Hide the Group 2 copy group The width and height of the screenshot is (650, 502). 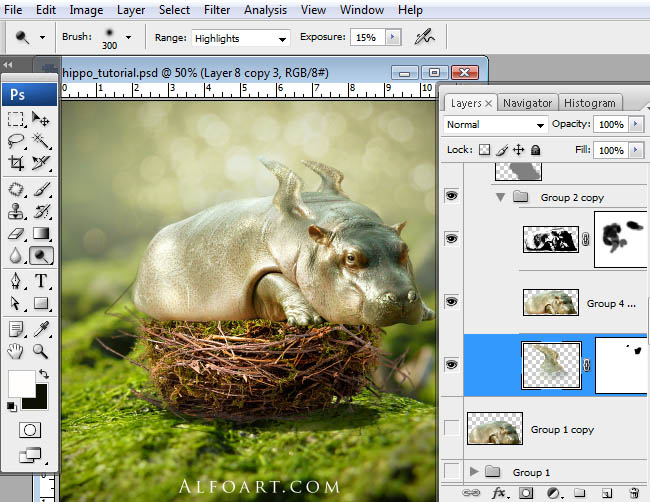click(x=451, y=195)
